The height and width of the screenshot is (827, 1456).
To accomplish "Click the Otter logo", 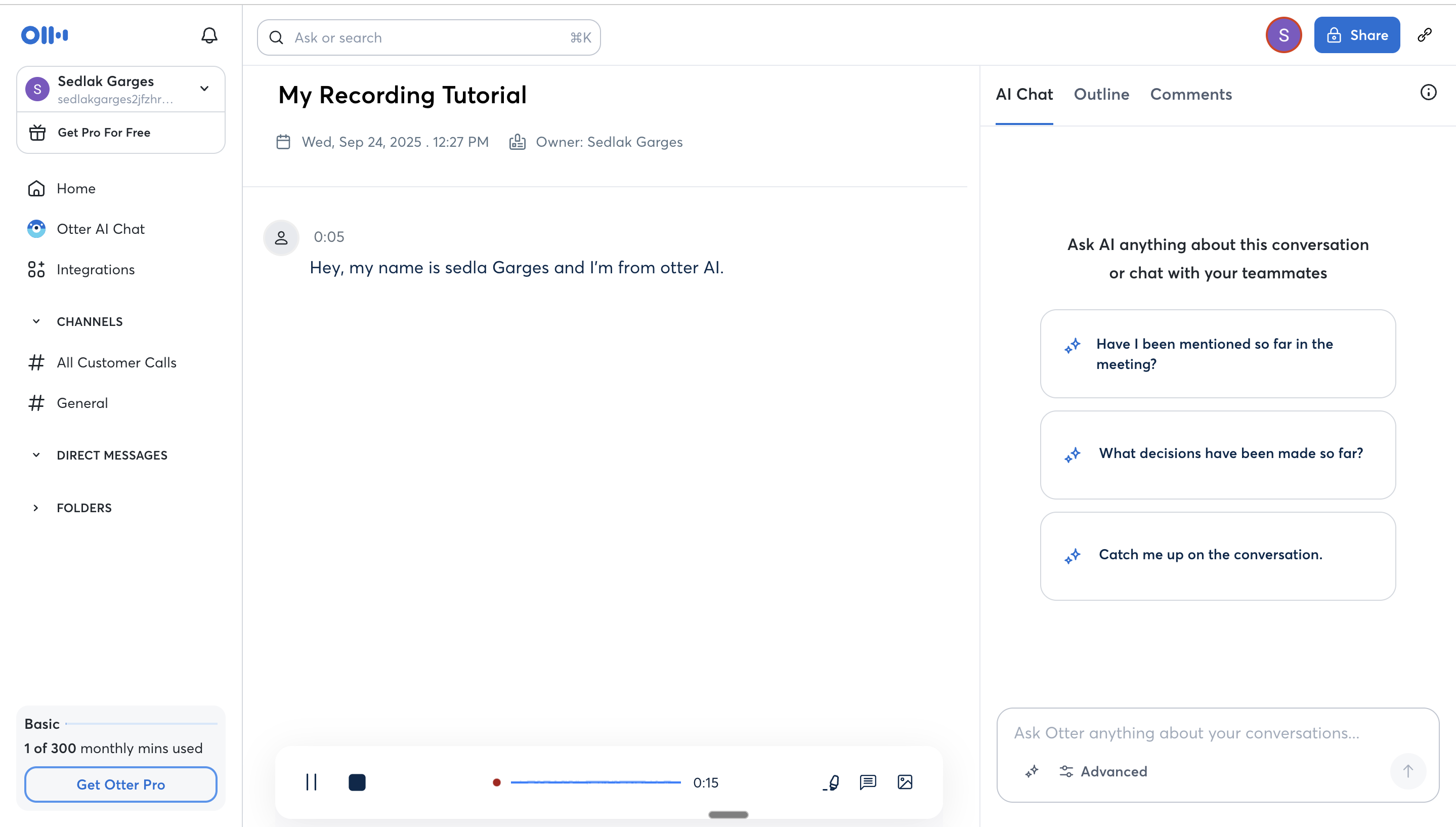I will coord(45,35).
